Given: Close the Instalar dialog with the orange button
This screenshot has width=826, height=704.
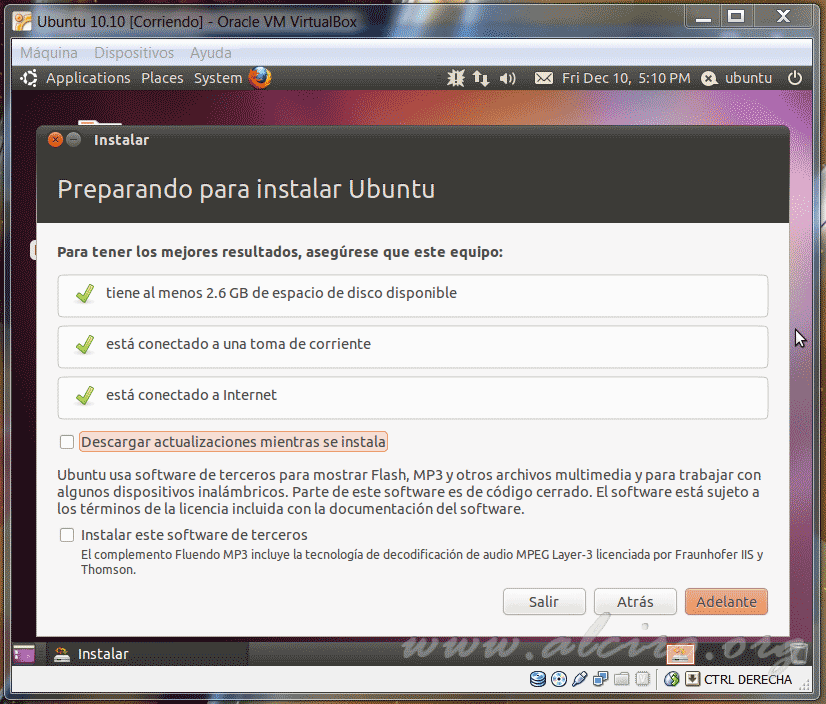Looking at the screenshot, I should [55, 140].
